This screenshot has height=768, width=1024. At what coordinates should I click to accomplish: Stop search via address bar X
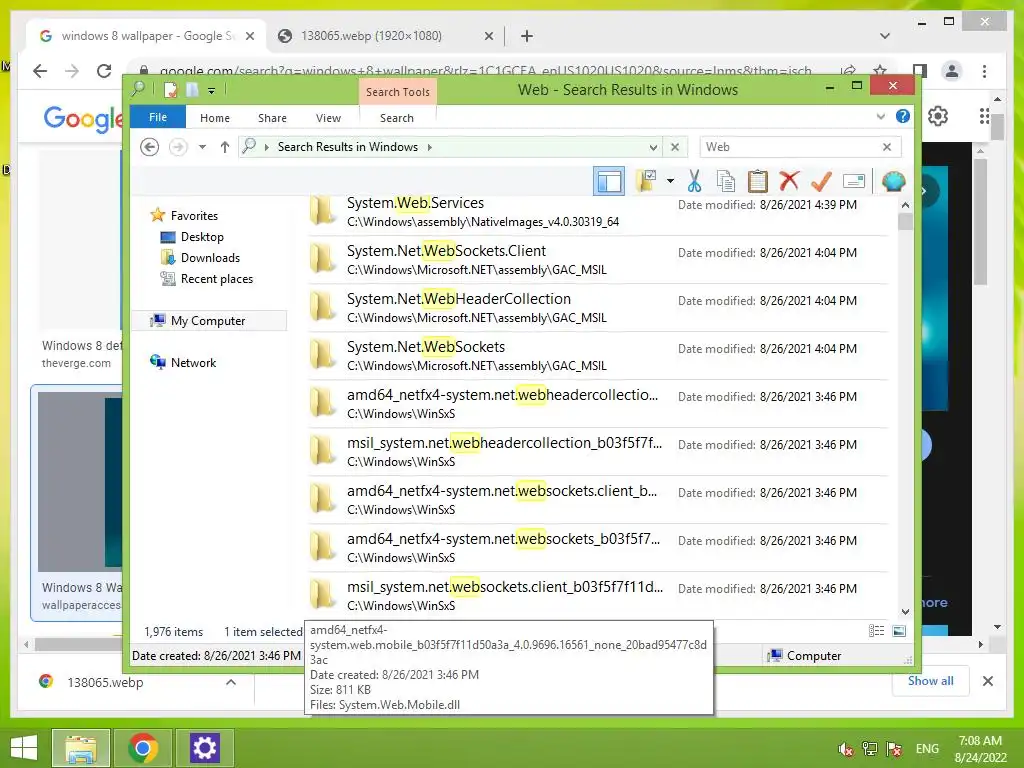675,148
